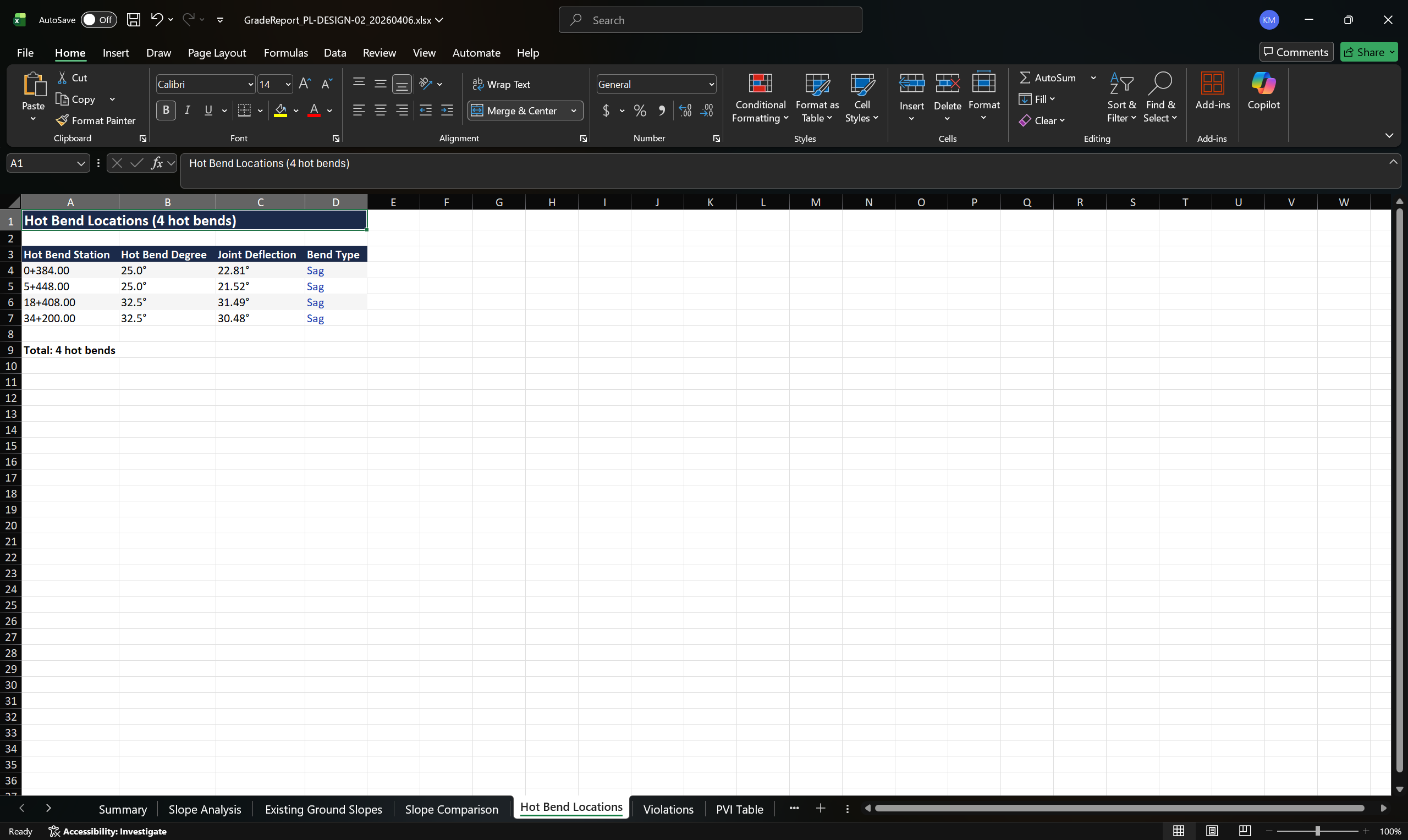Screen dimensions: 1408x840
Task: Click the Search box in title bar
Action: click(x=710, y=20)
